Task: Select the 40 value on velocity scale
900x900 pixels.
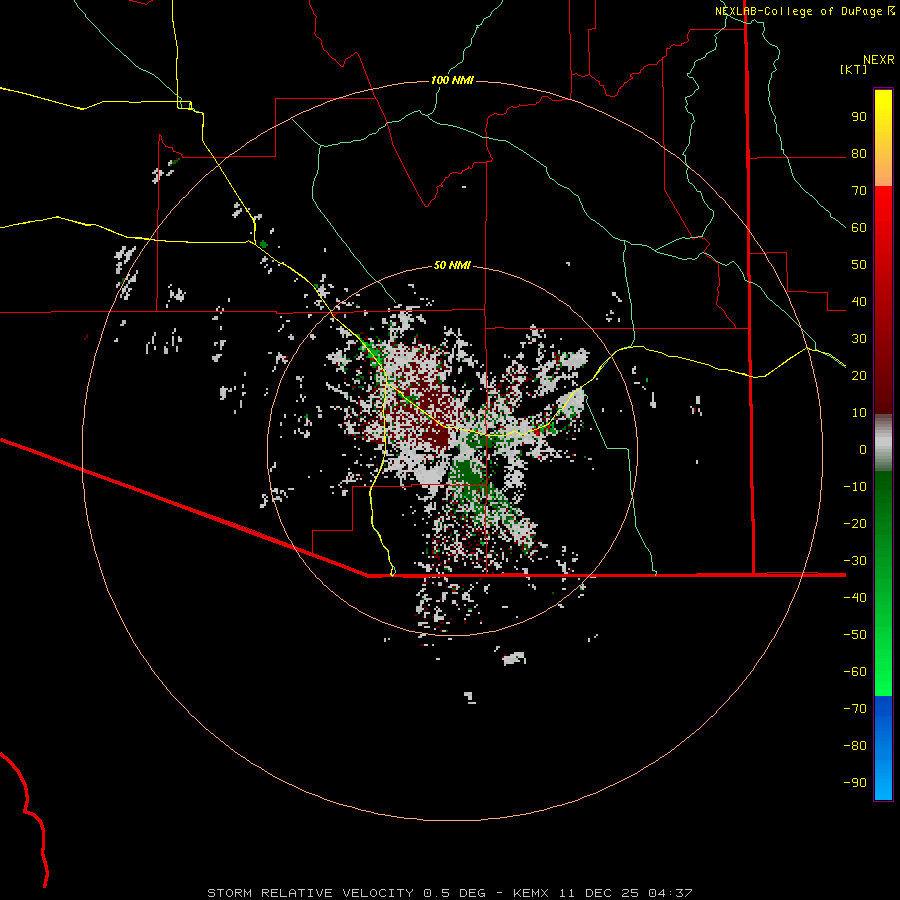Action: [859, 302]
